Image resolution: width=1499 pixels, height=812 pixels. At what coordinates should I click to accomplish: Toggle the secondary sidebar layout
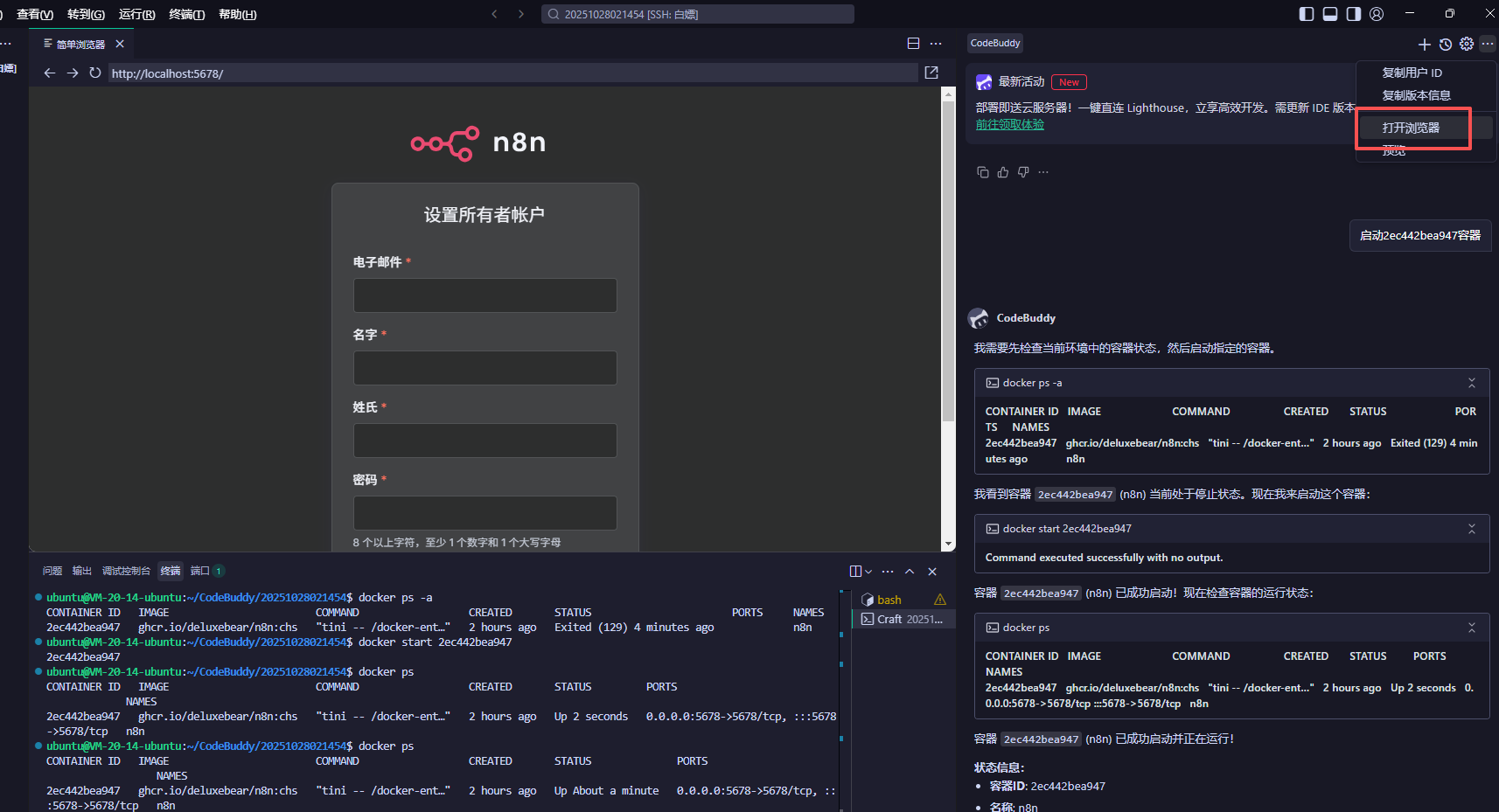(x=1354, y=14)
